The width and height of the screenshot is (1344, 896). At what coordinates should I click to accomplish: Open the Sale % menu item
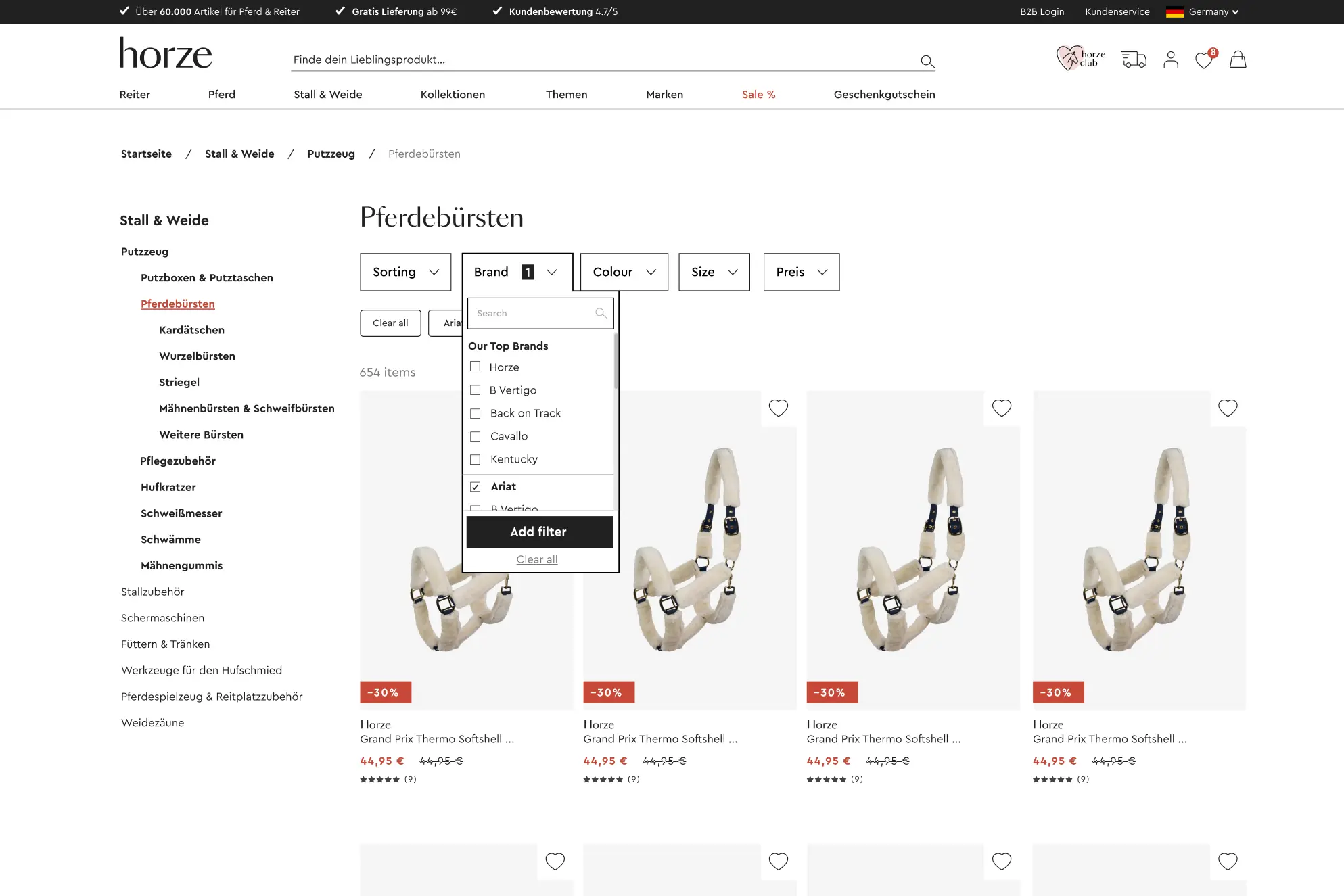coord(758,95)
